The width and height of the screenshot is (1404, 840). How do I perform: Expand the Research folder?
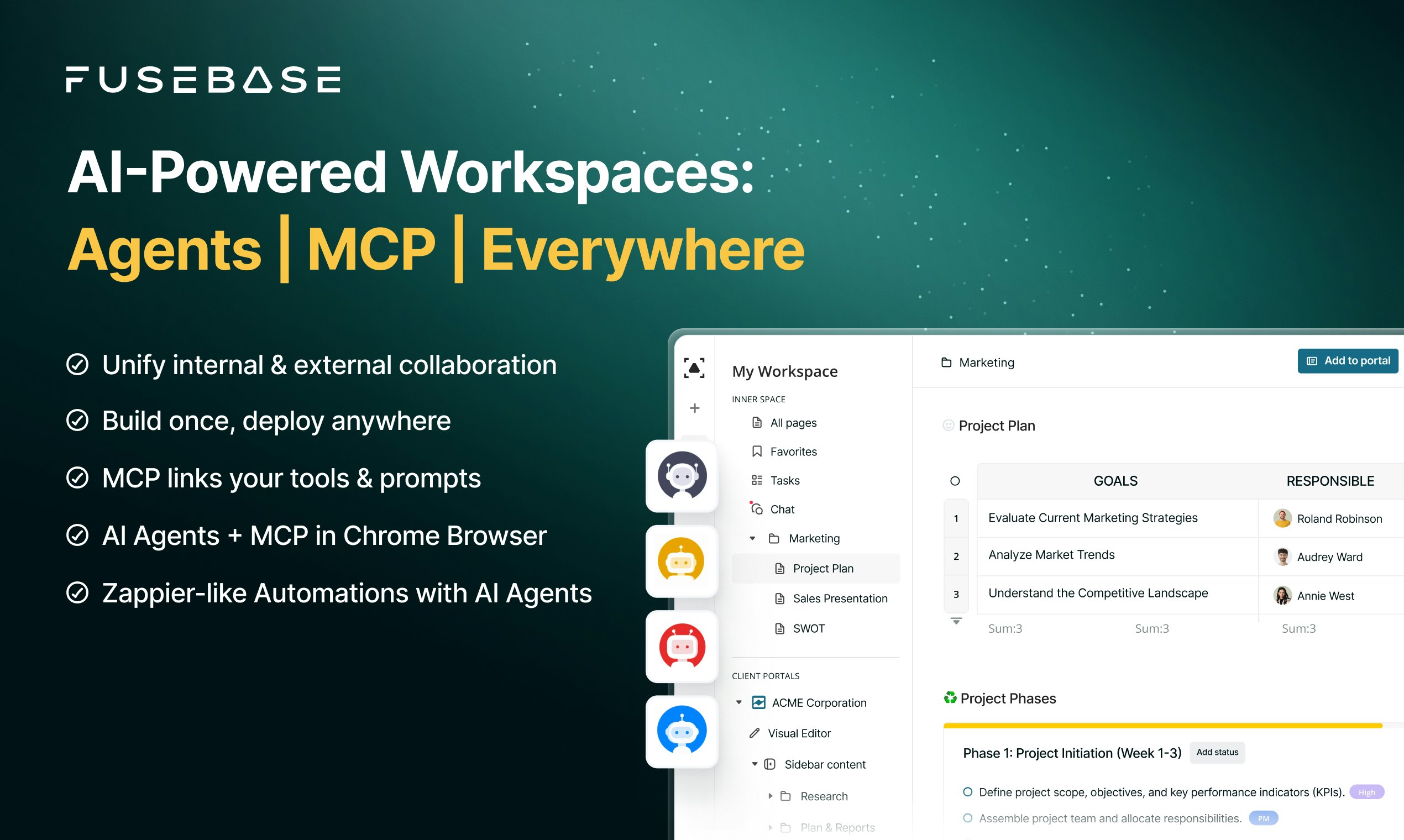[x=771, y=796]
